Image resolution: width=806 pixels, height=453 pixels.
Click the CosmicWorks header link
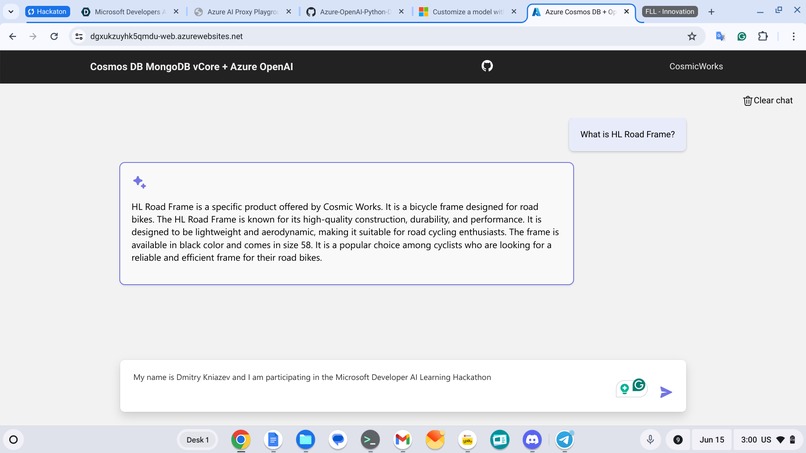[696, 66]
